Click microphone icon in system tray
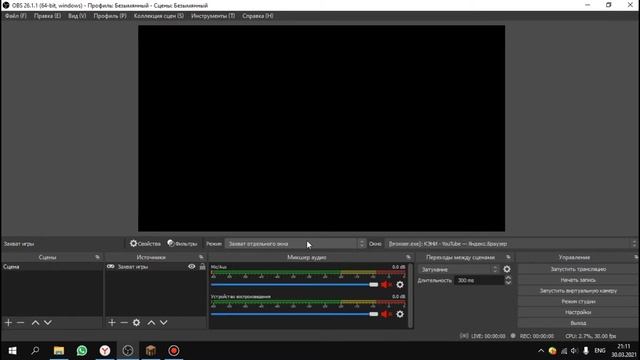 tap(586, 351)
